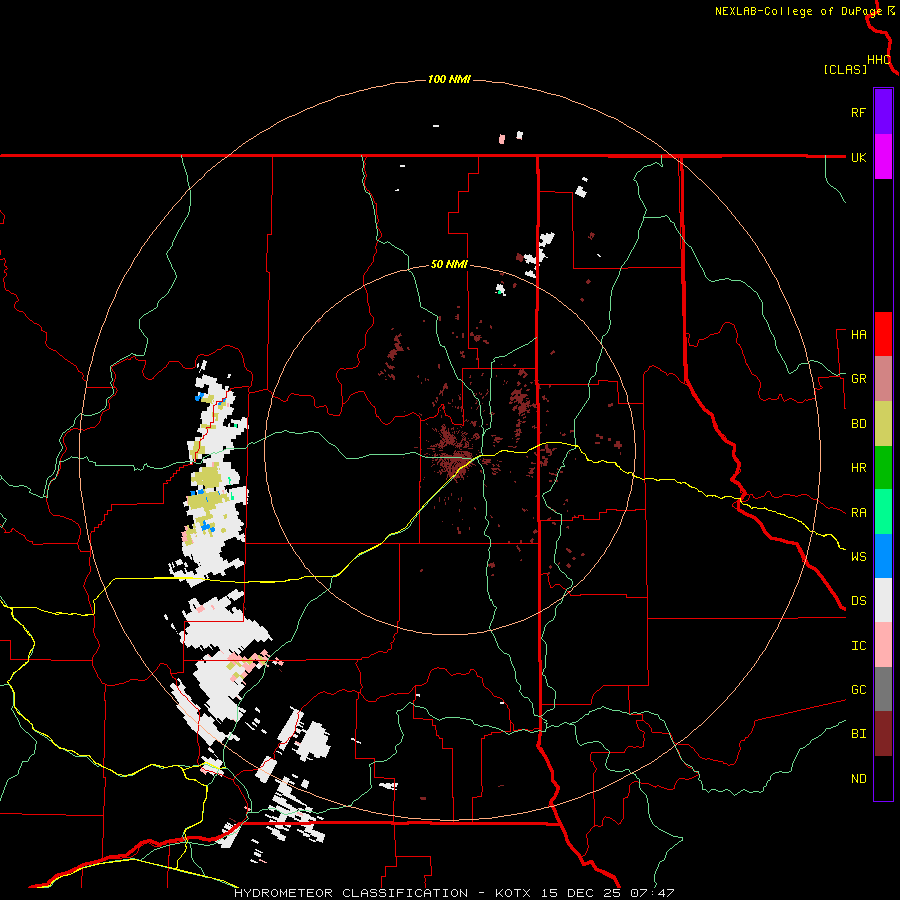900x900 pixels.
Task: Click the "100 NMI" range ring label
Action: (x=449, y=79)
